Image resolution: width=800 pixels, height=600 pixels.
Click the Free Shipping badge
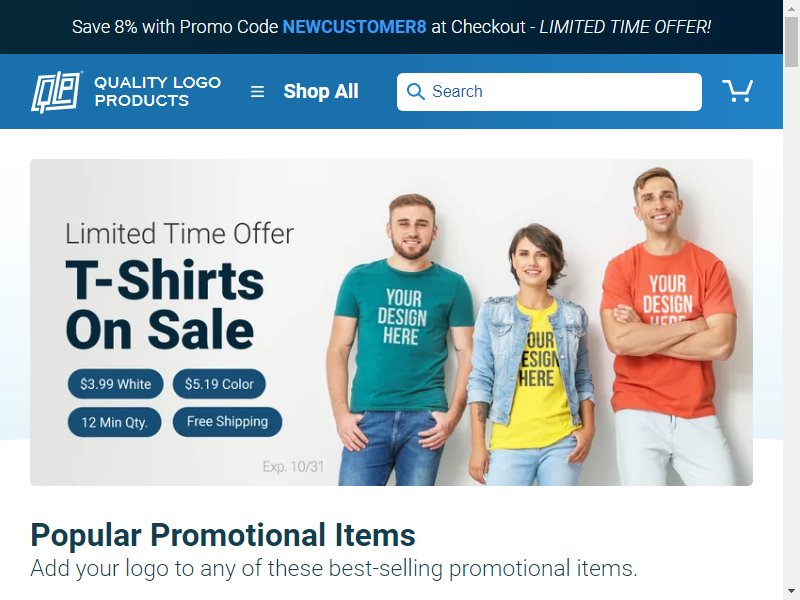(x=227, y=422)
